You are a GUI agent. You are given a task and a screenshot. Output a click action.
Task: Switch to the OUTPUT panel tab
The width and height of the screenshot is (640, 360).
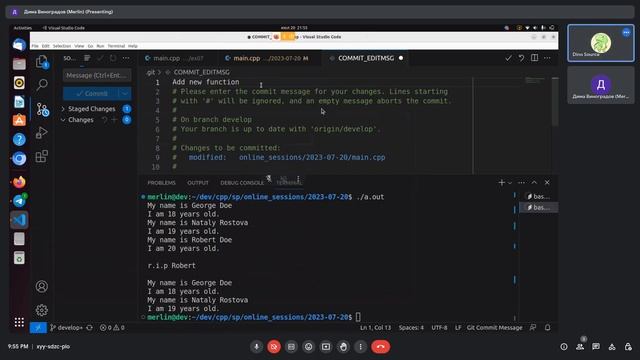(x=198, y=182)
